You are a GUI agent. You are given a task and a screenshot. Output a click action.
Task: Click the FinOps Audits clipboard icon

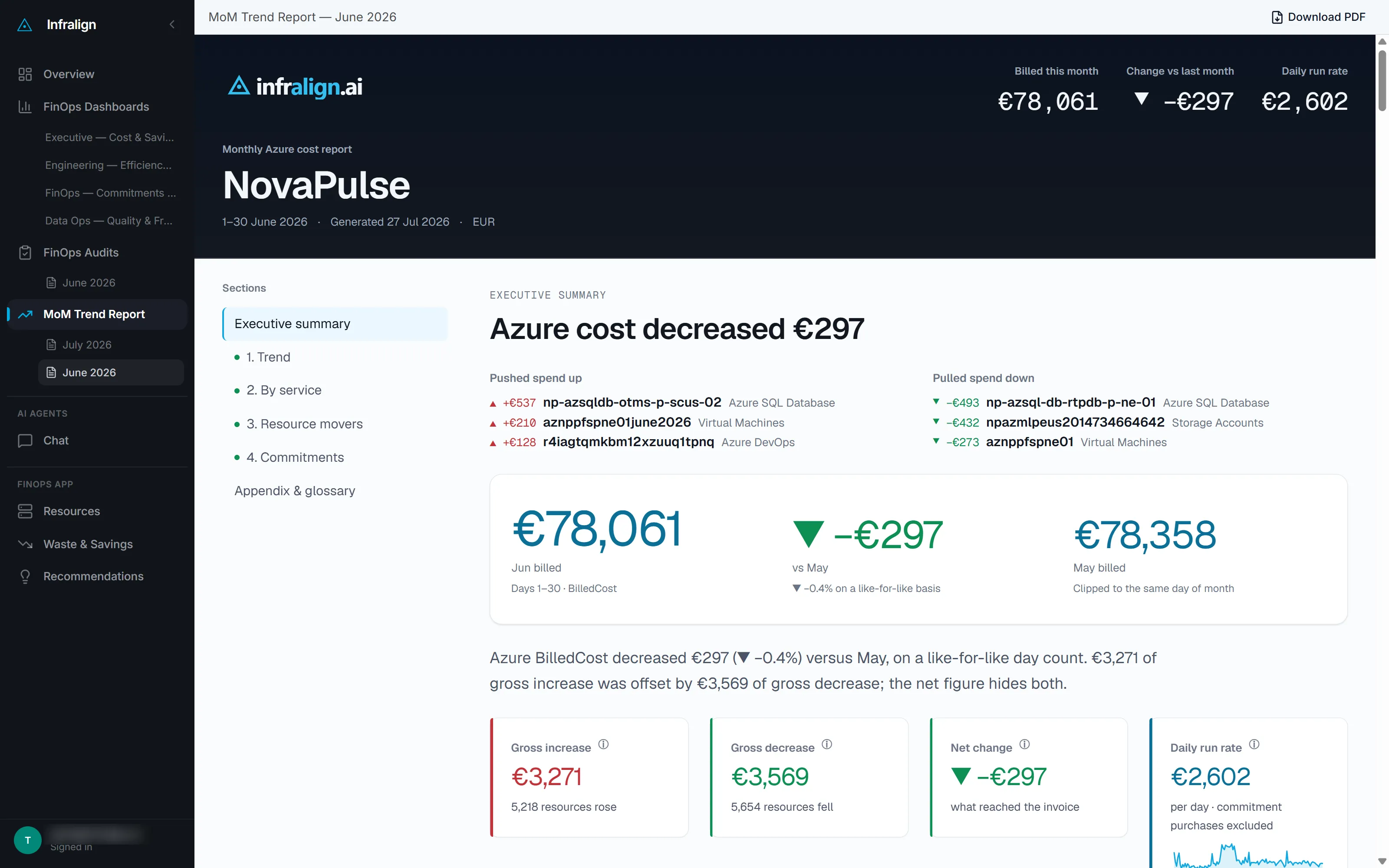tap(25, 253)
